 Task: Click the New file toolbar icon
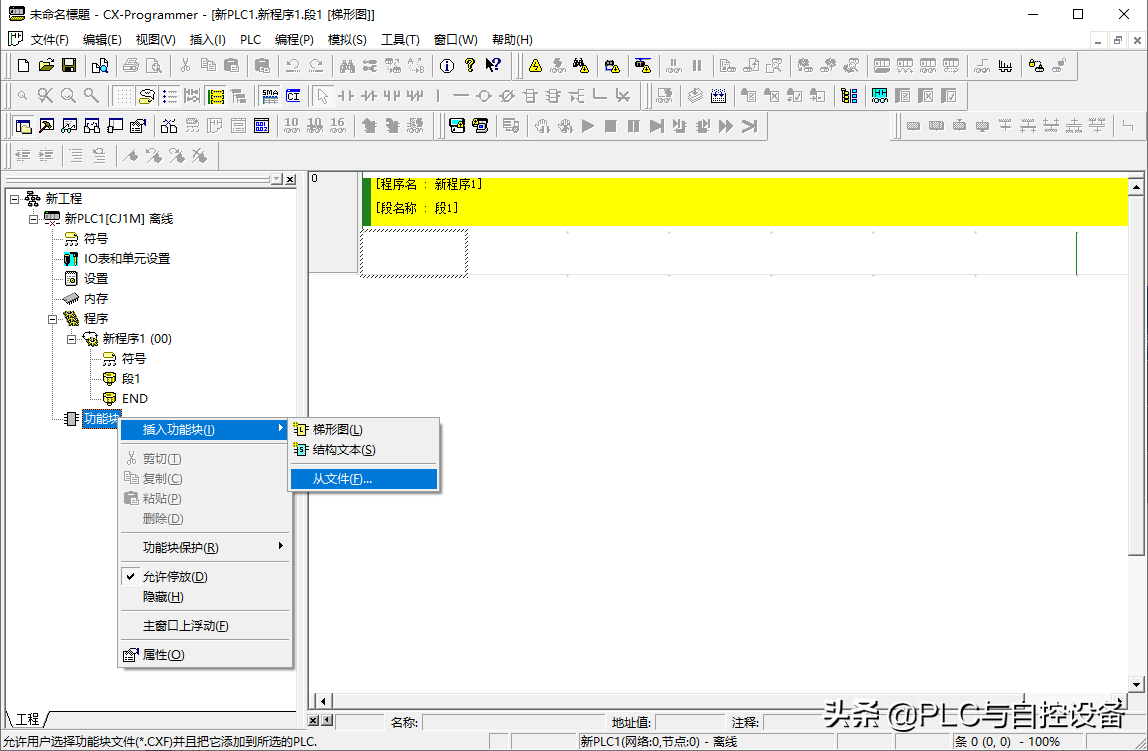tap(24, 66)
